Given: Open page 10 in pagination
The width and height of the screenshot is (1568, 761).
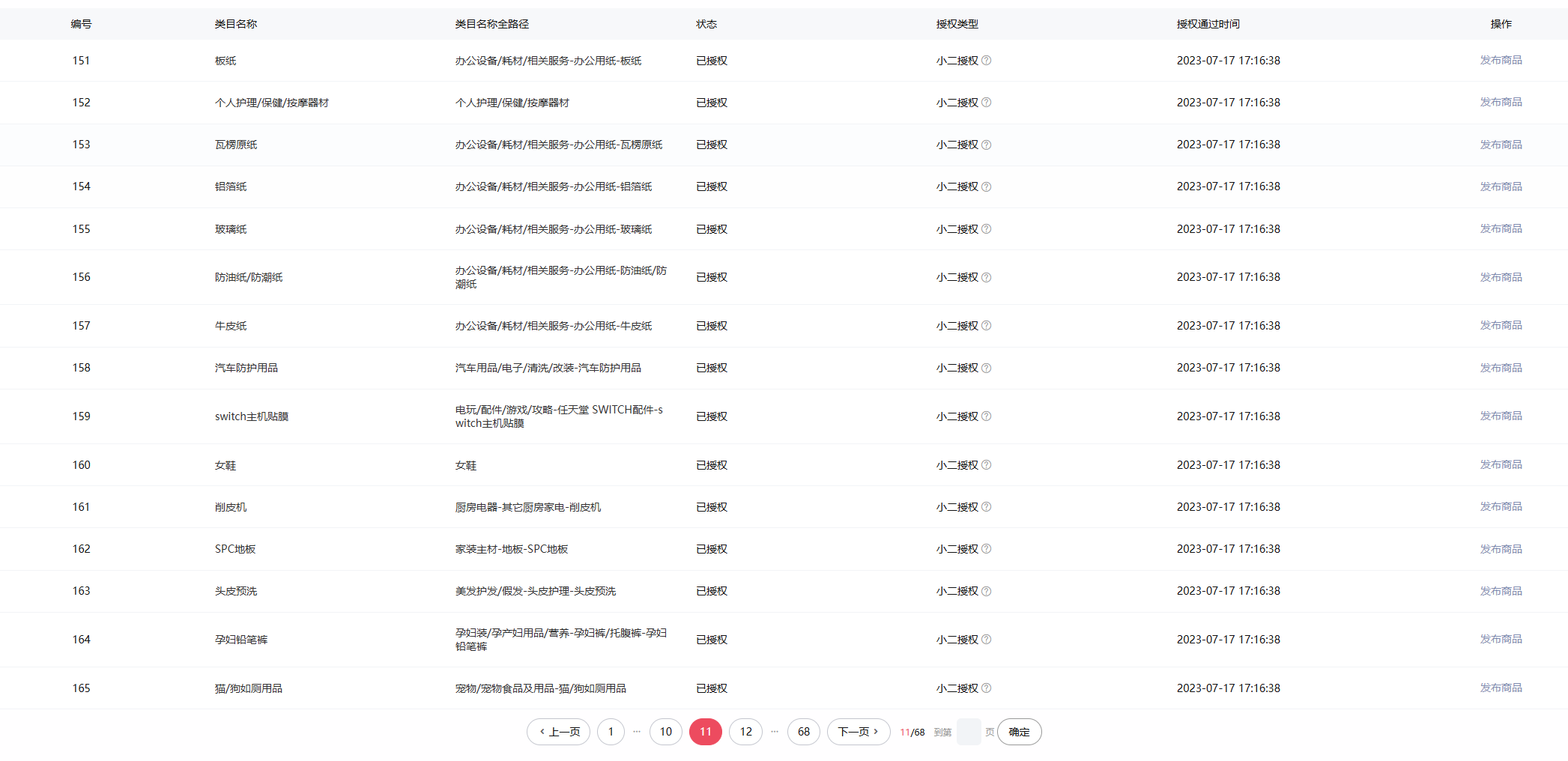Looking at the screenshot, I should (665, 732).
